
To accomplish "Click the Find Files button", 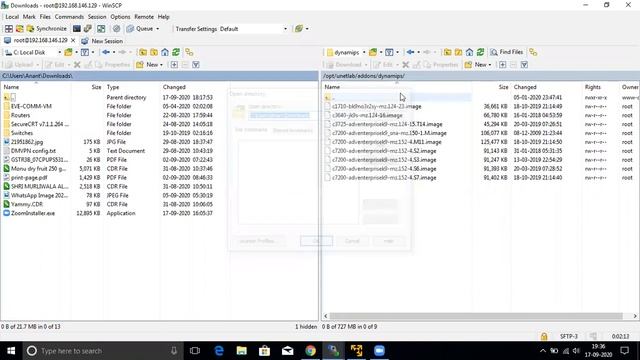I will pos(507,52).
